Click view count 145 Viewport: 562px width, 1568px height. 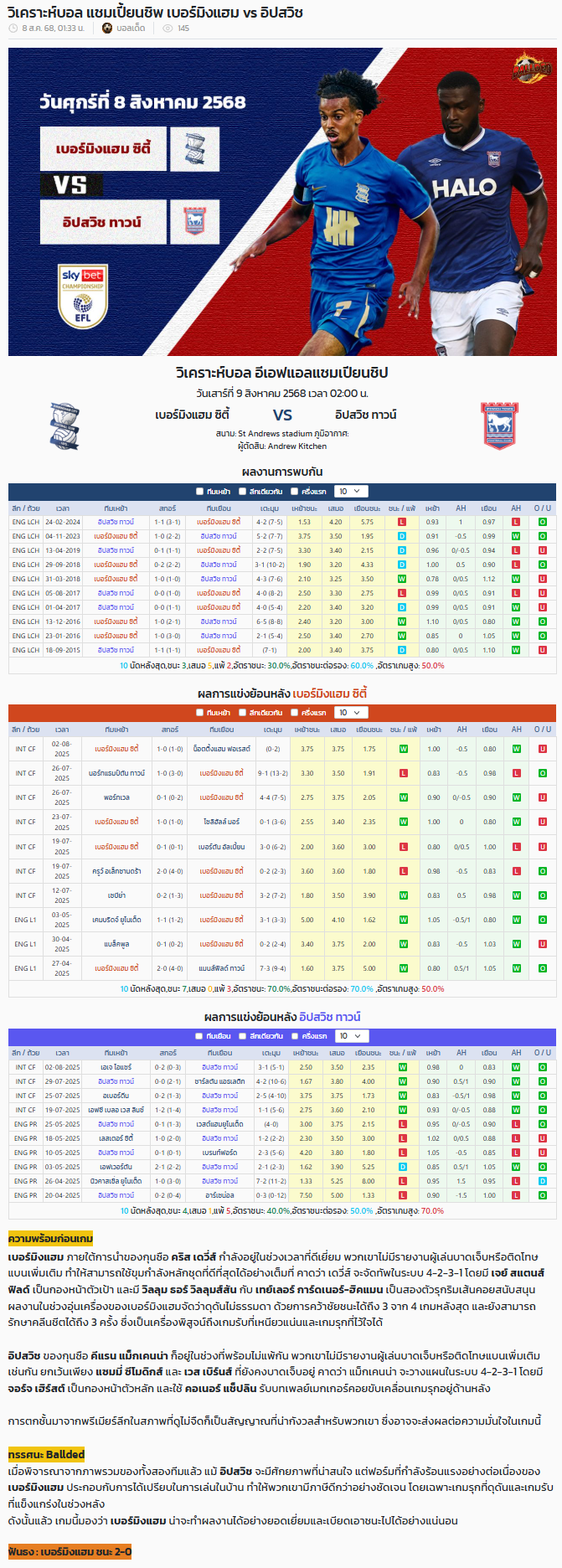[183, 28]
